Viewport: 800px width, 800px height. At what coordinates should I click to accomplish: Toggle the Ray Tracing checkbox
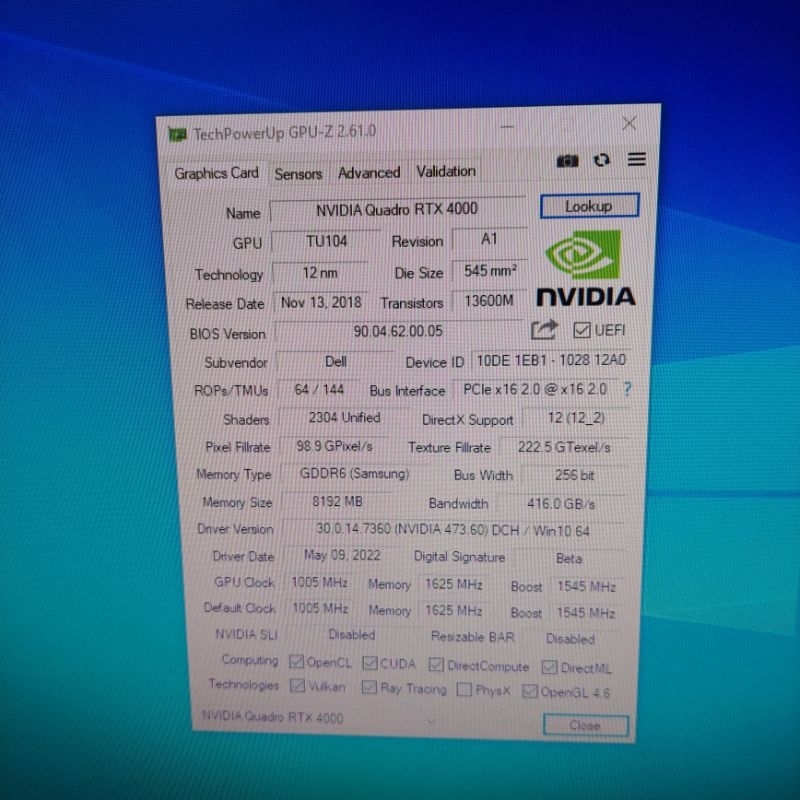[369, 687]
